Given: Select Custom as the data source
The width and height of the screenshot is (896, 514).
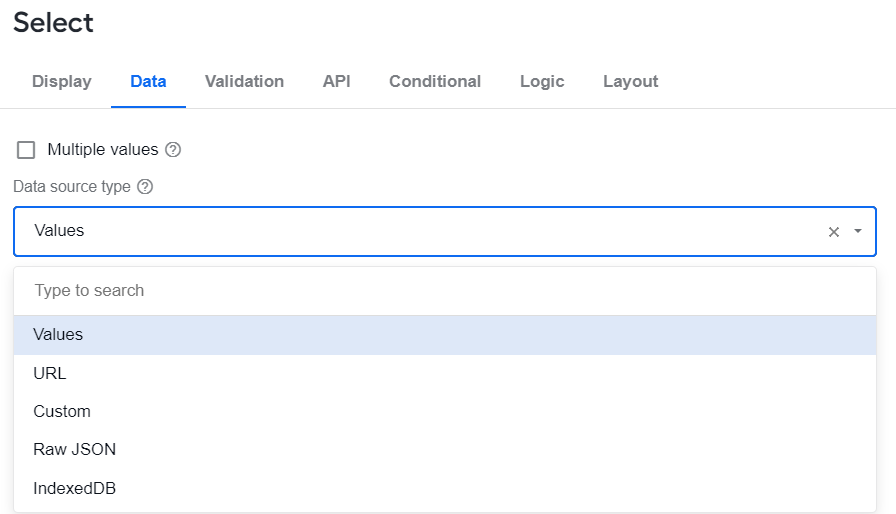Looking at the screenshot, I should pos(445,411).
